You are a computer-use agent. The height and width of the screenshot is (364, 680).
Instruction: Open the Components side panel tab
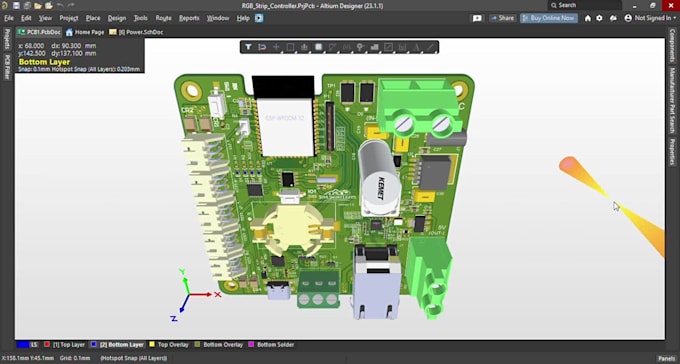(x=673, y=46)
